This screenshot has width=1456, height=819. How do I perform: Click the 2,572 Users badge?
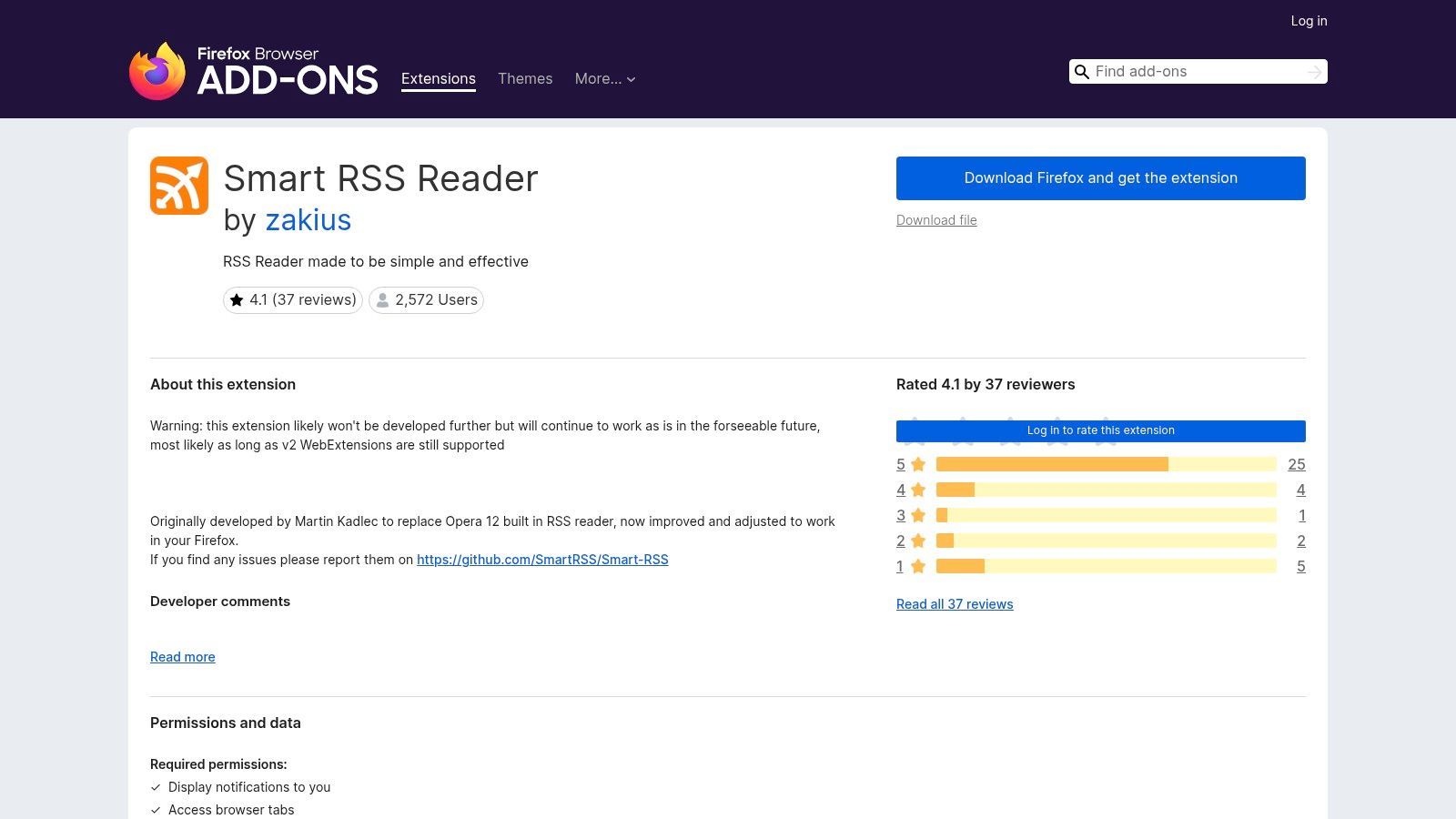426,300
